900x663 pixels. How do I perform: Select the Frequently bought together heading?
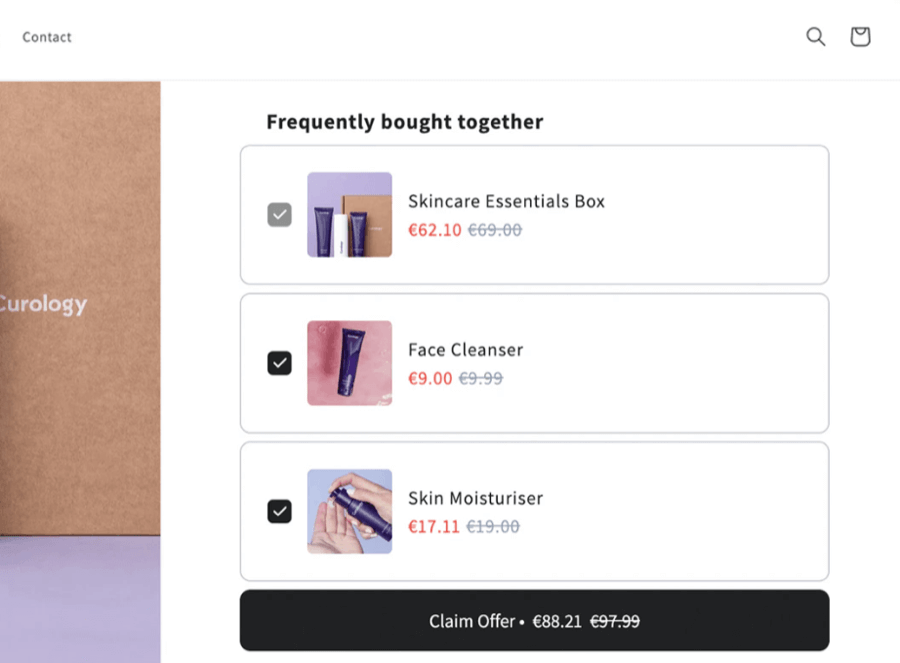point(404,121)
